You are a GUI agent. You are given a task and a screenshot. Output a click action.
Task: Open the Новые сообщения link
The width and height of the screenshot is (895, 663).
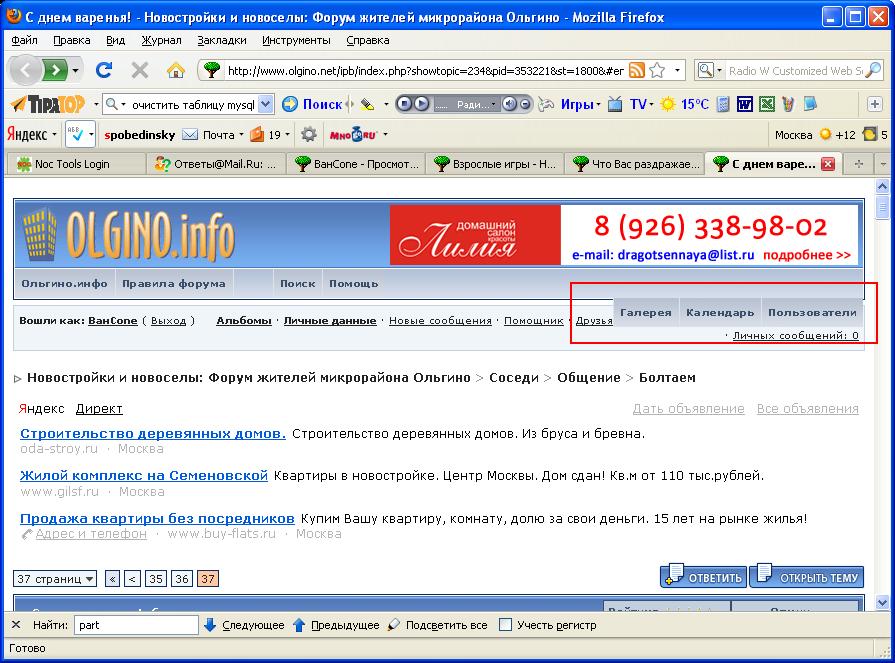[440, 321]
